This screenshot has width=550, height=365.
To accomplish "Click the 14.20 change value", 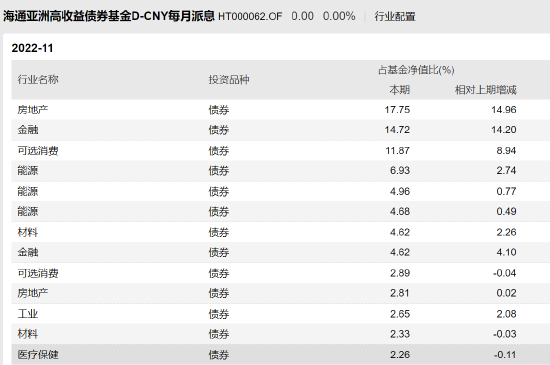I will pos(504,130).
